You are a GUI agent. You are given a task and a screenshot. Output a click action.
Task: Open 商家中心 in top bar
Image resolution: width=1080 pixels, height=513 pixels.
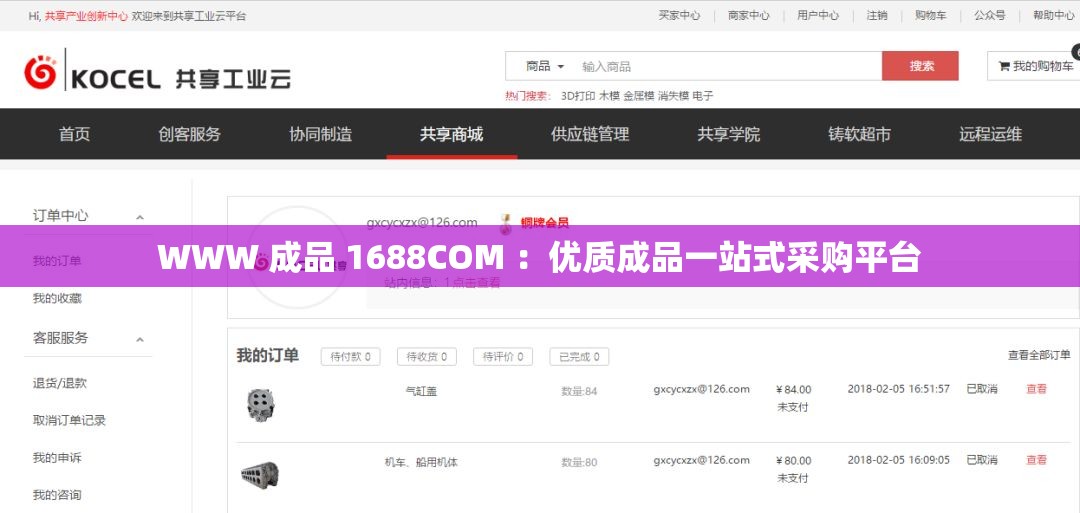[x=749, y=15]
